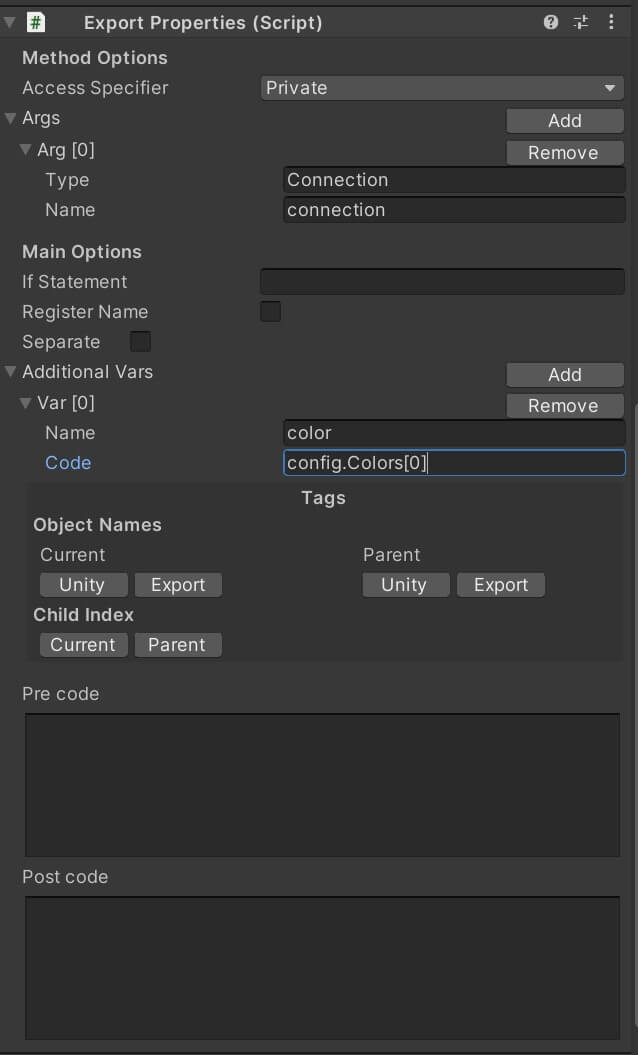
Task: Add a new argument with Add button
Action: (x=565, y=120)
